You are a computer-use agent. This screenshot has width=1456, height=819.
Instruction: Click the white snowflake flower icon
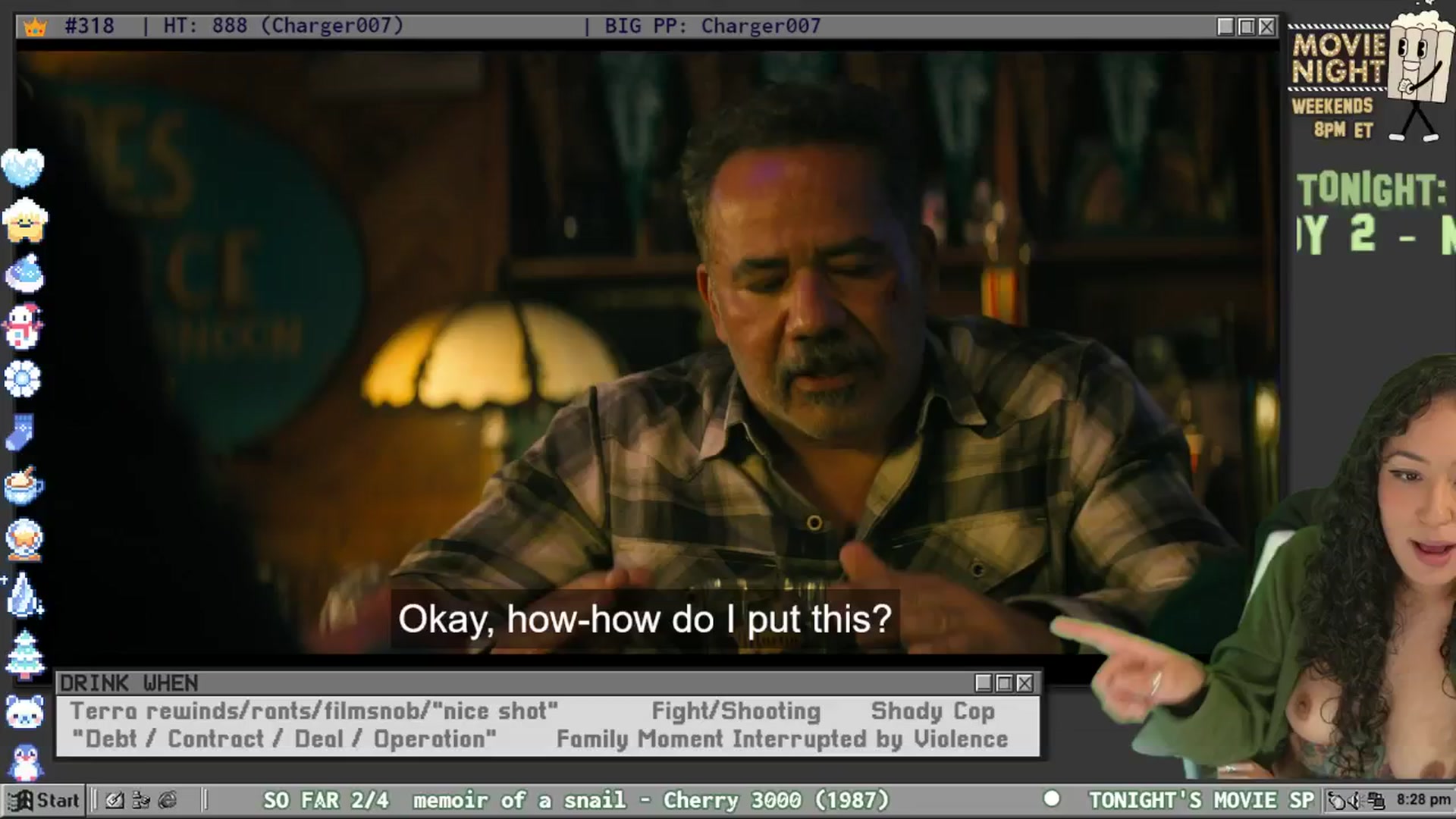click(x=23, y=379)
